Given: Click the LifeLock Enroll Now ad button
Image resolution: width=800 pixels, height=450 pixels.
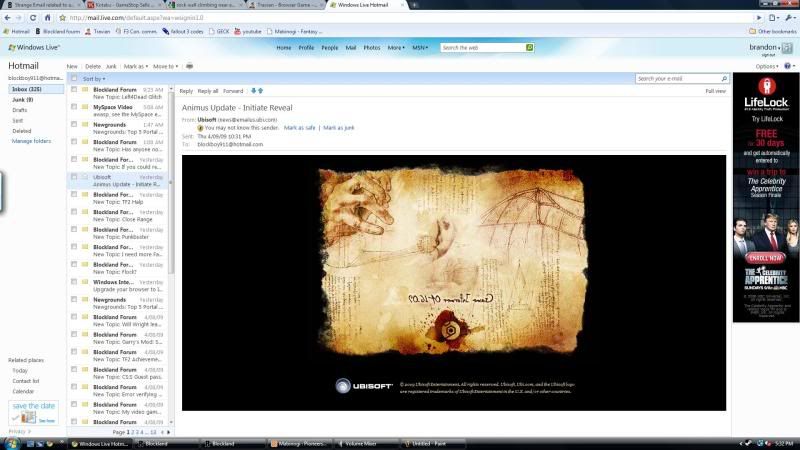Looking at the screenshot, I should [x=765, y=258].
